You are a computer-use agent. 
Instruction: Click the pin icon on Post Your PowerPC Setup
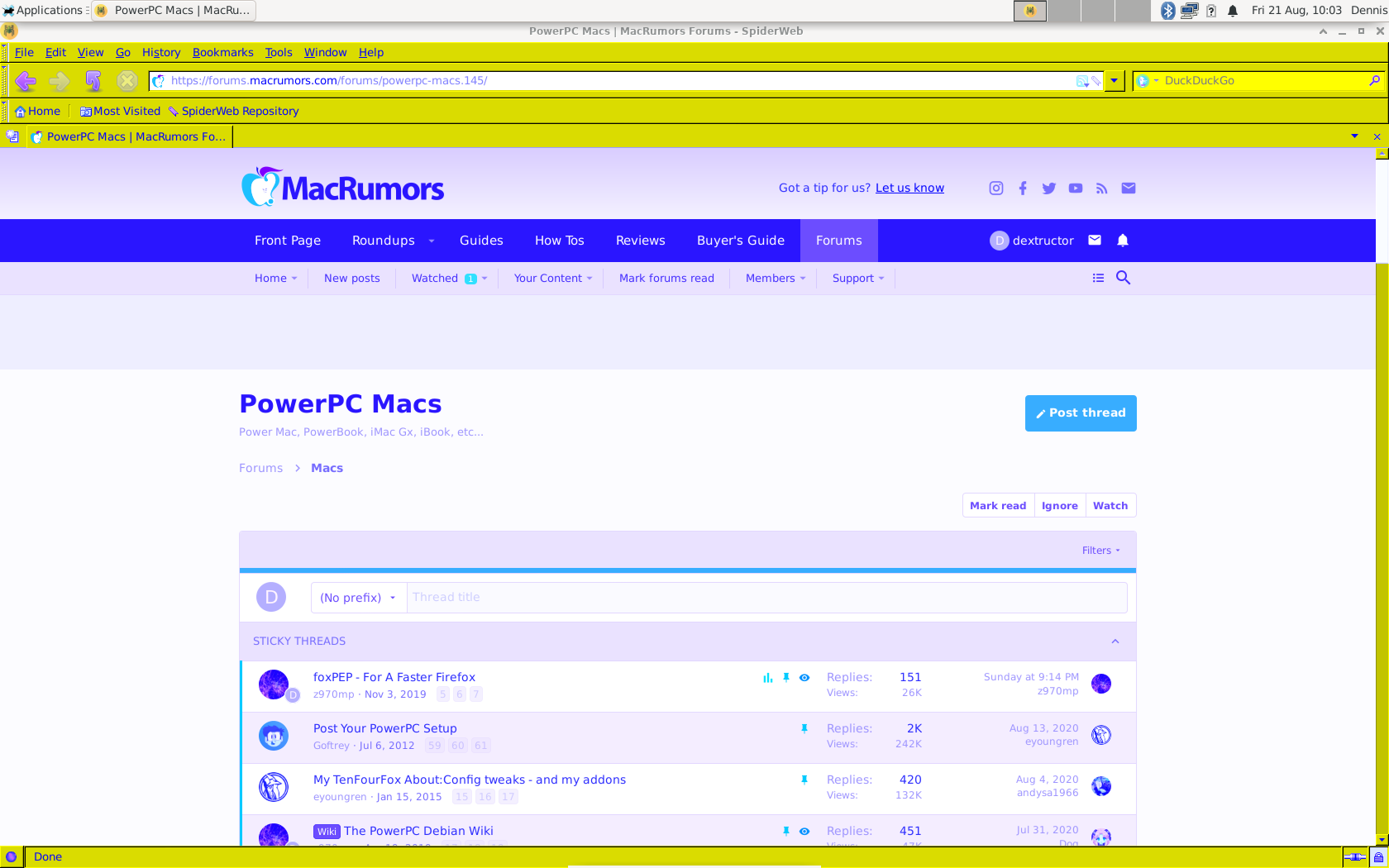(804, 728)
